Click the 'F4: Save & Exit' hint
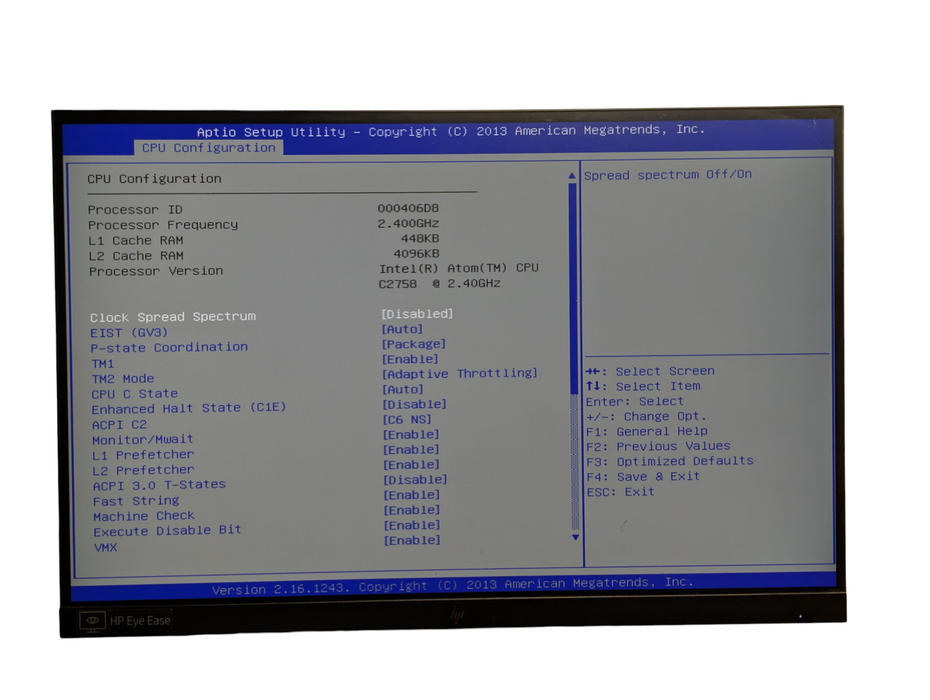Screen dimensions: 930x700 click(x=644, y=476)
